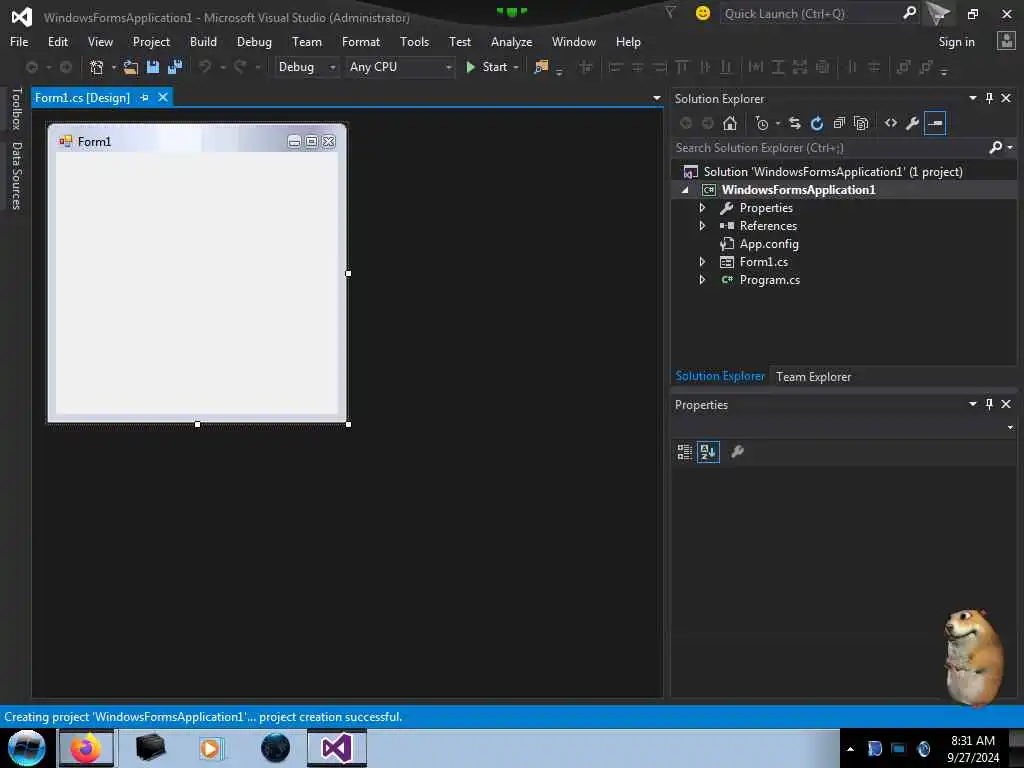Open the Properties object selector dropdown
This screenshot has width=1024, height=768.
1010,427
